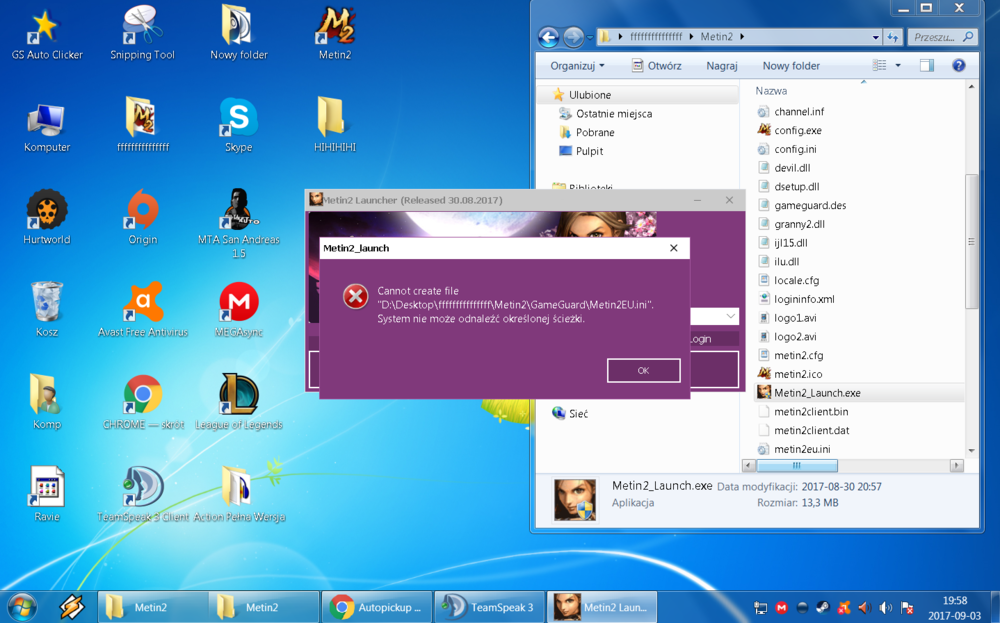Screen dimensions: 1000x623
Task: Open the Winamp lightning taskbar icon
Action: [x=71, y=606]
